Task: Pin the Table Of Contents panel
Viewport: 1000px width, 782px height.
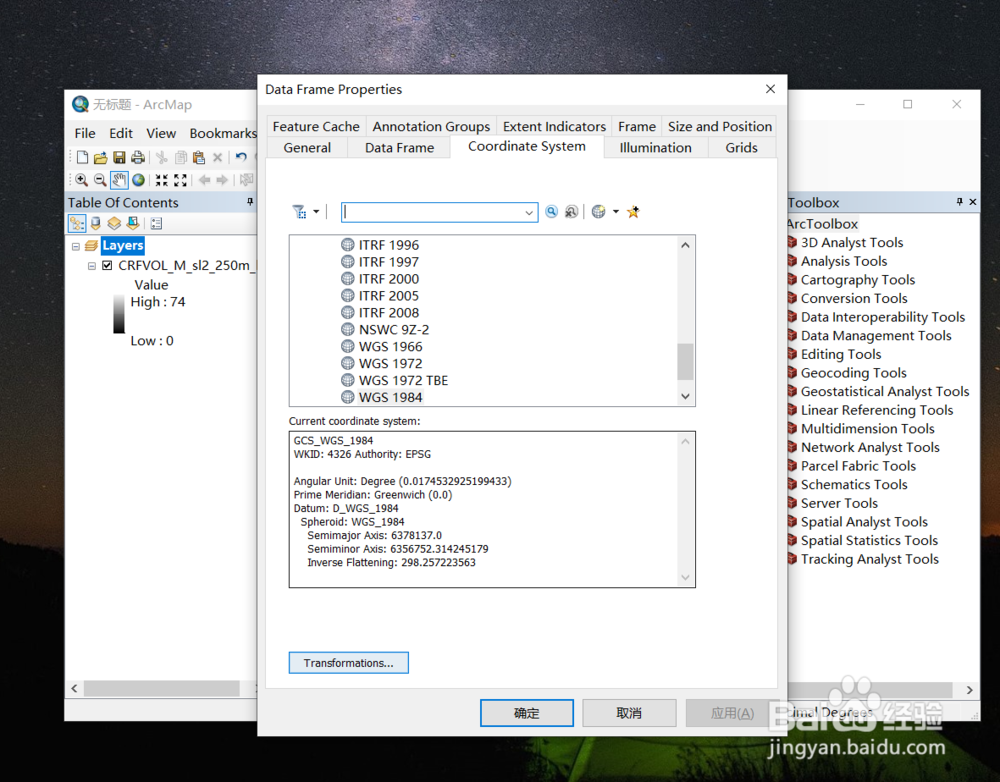Action: pos(250,202)
